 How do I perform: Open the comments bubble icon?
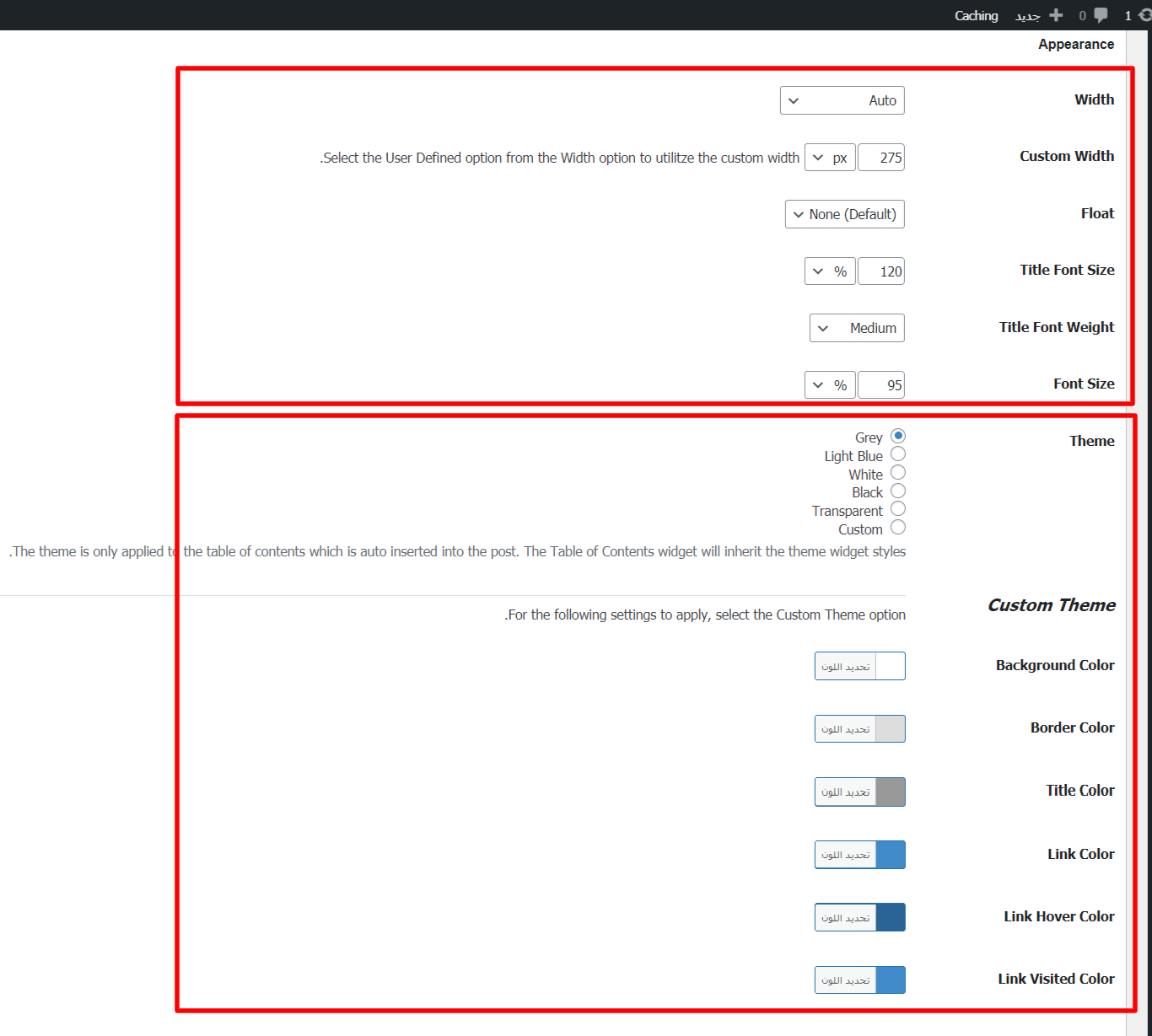click(x=1101, y=15)
